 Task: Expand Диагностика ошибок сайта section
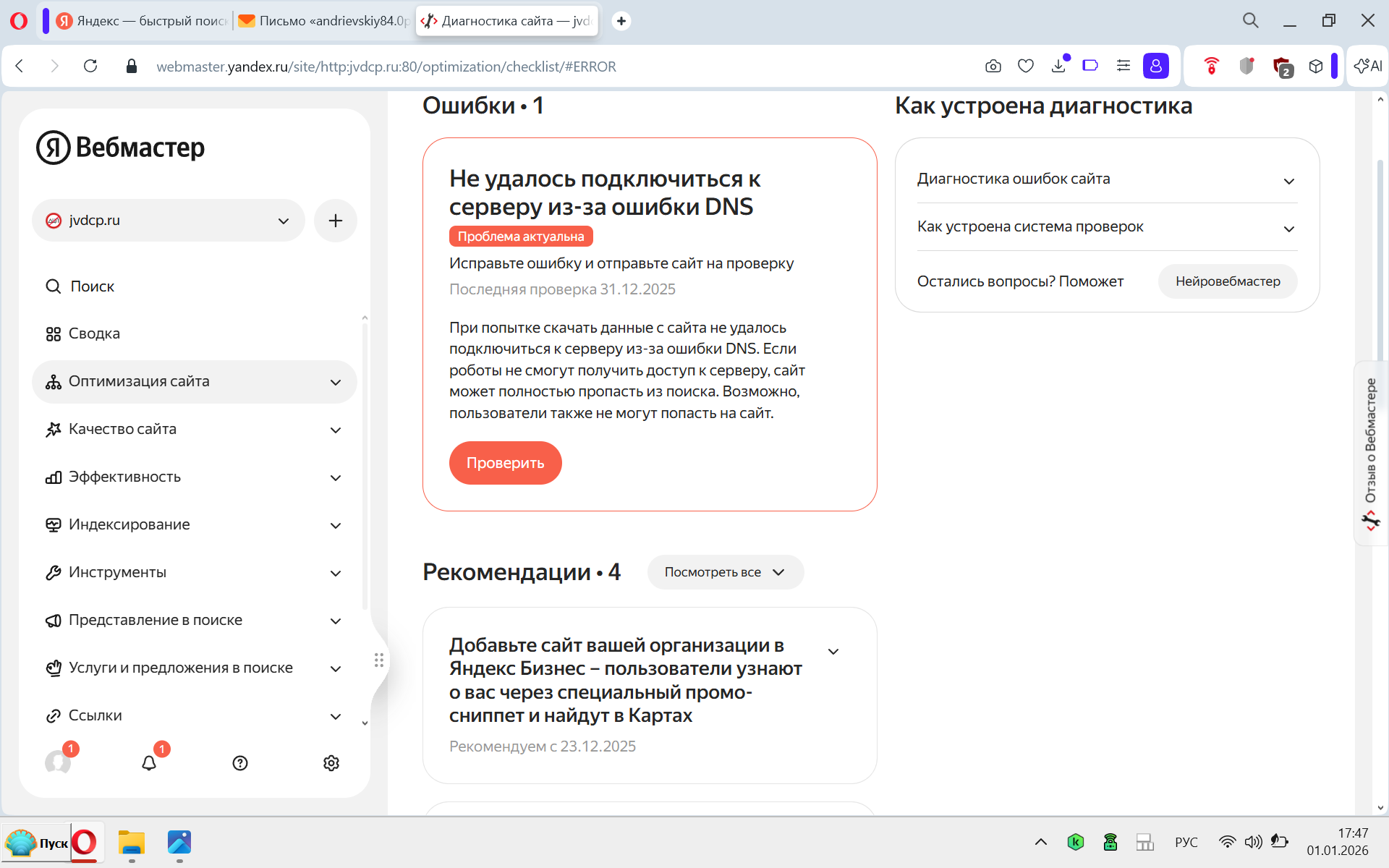1106,179
